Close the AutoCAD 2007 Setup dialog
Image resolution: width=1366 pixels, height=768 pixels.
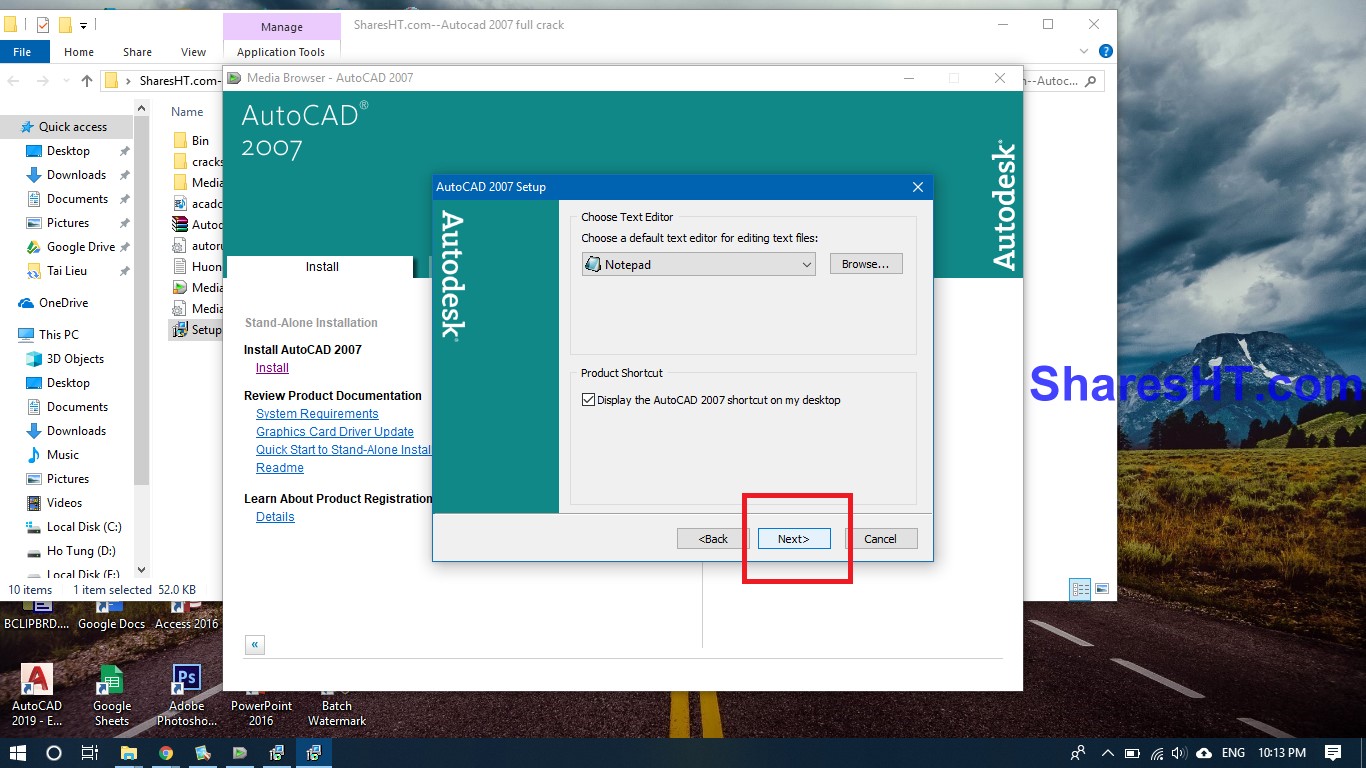pyautogui.click(x=918, y=187)
